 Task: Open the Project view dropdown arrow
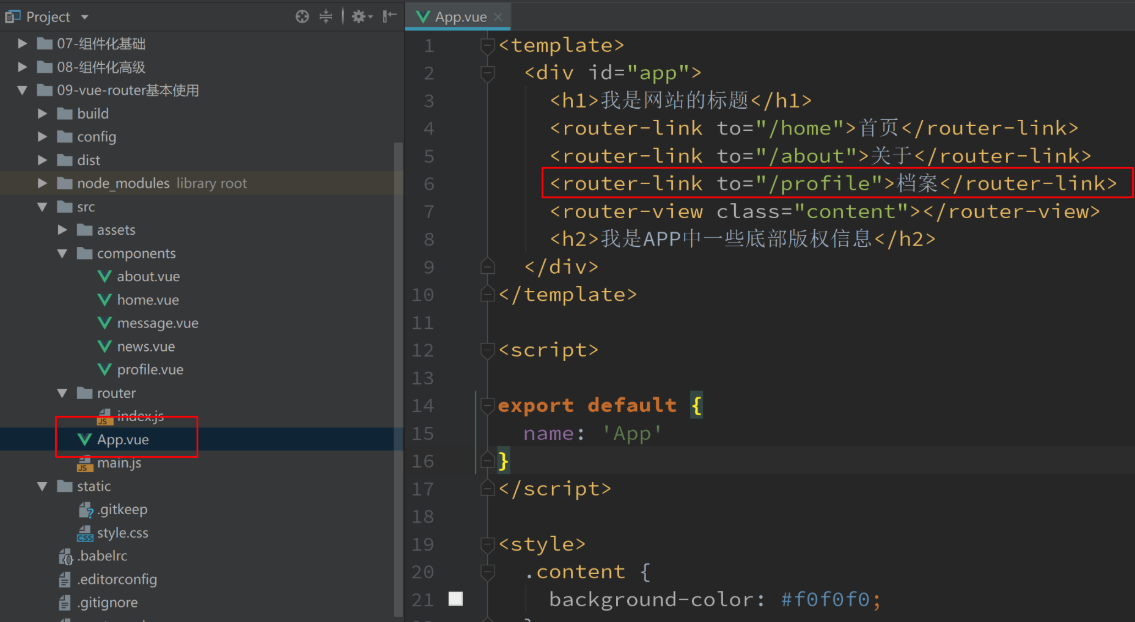click(x=85, y=17)
